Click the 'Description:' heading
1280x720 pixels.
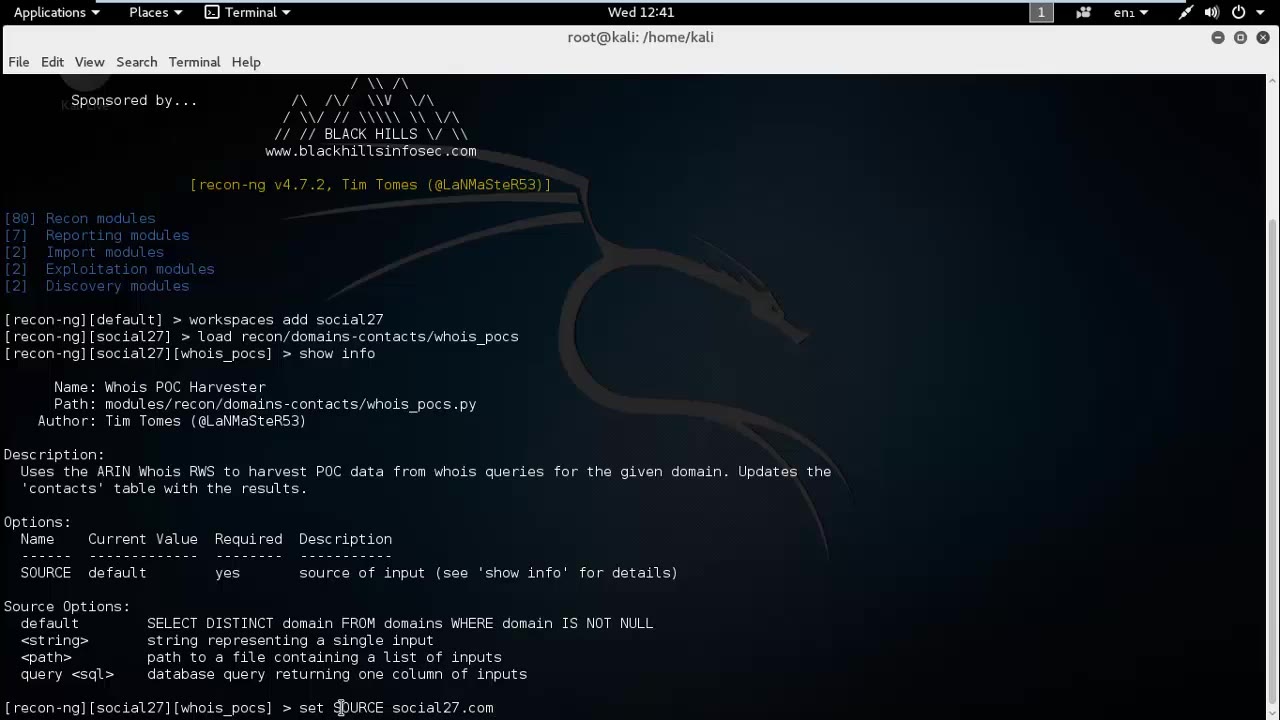(54, 455)
